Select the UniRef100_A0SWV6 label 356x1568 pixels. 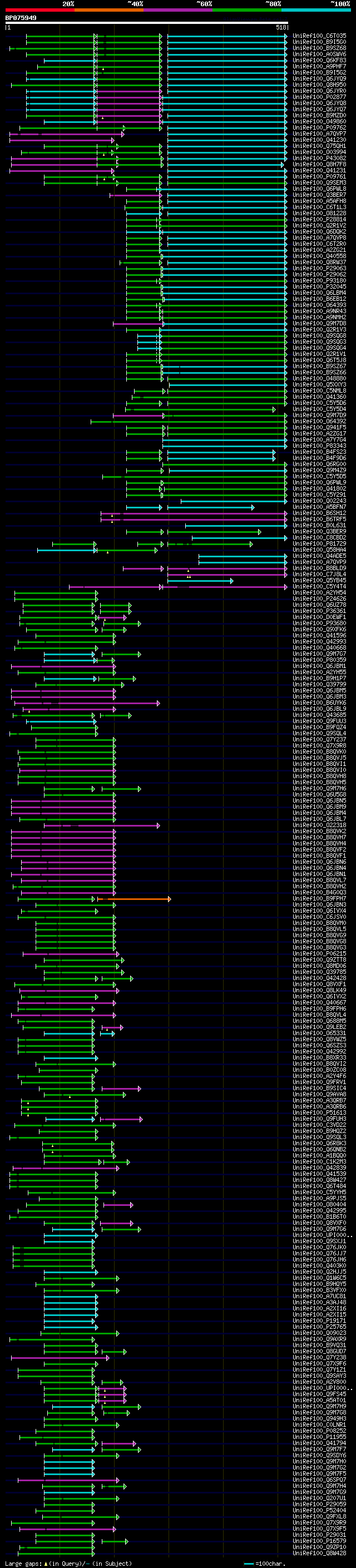(319, 54)
